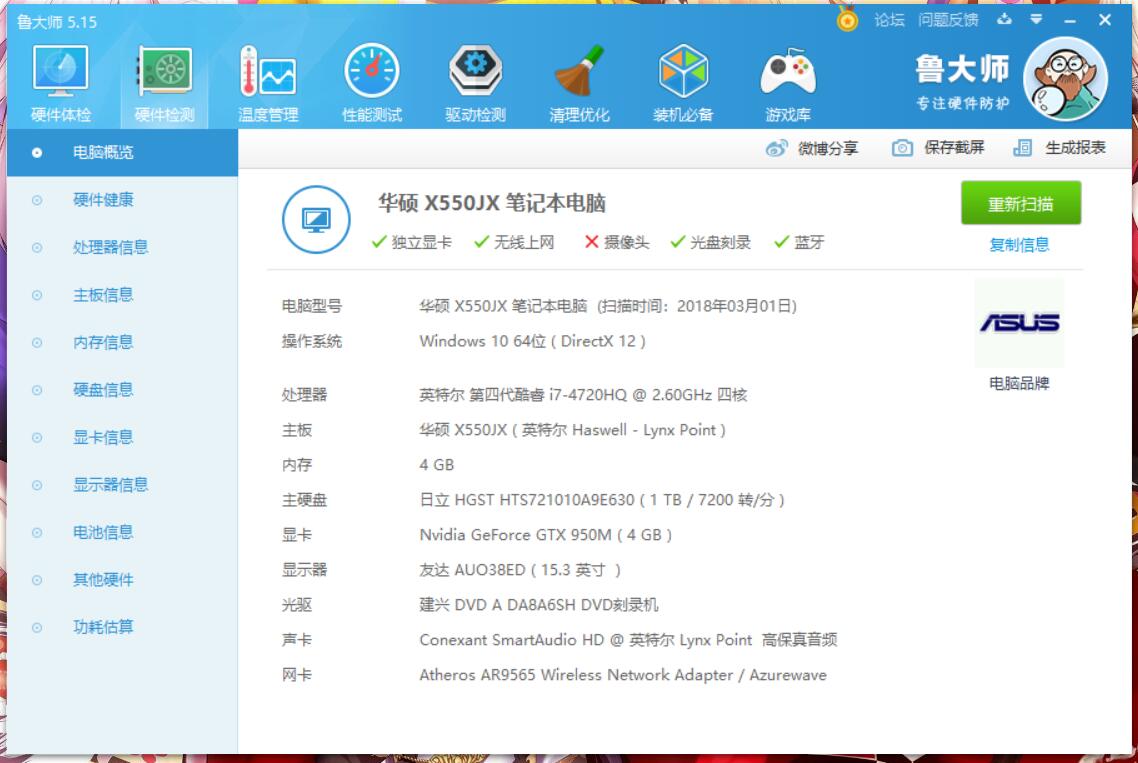Share via 微博分享
The width and height of the screenshot is (1138, 763).
tap(827, 148)
